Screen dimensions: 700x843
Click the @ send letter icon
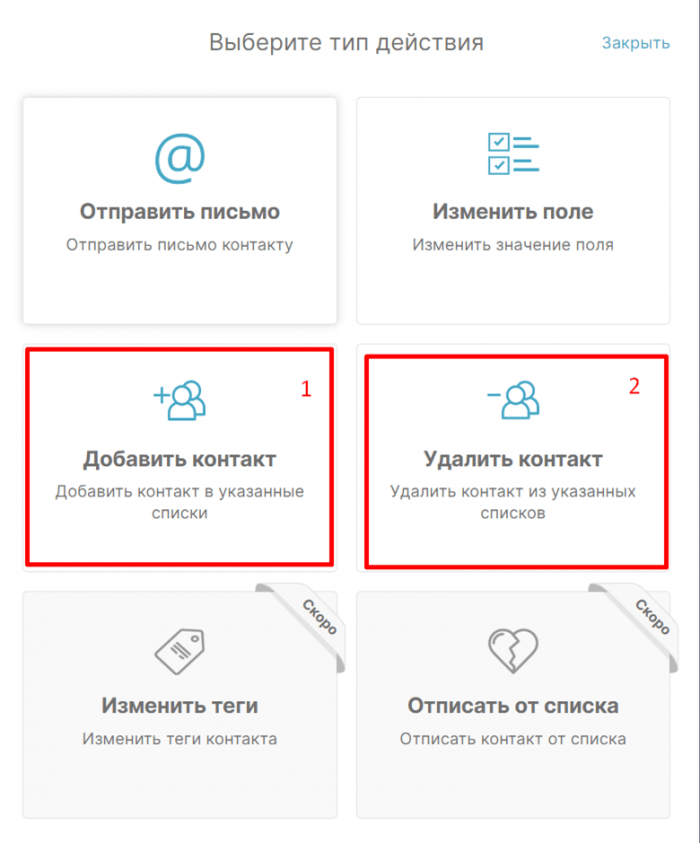pos(180,159)
